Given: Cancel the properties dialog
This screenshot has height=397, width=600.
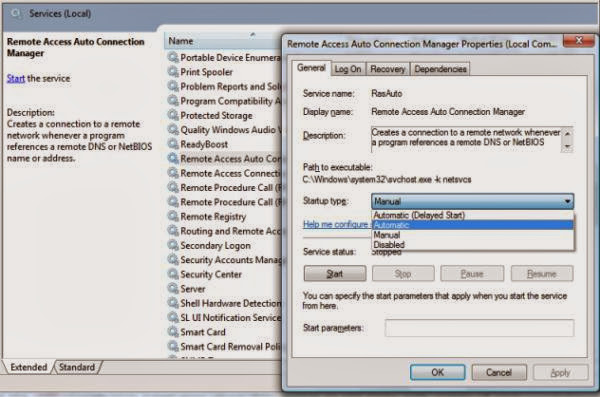Looking at the screenshot, I should [499, 372].
